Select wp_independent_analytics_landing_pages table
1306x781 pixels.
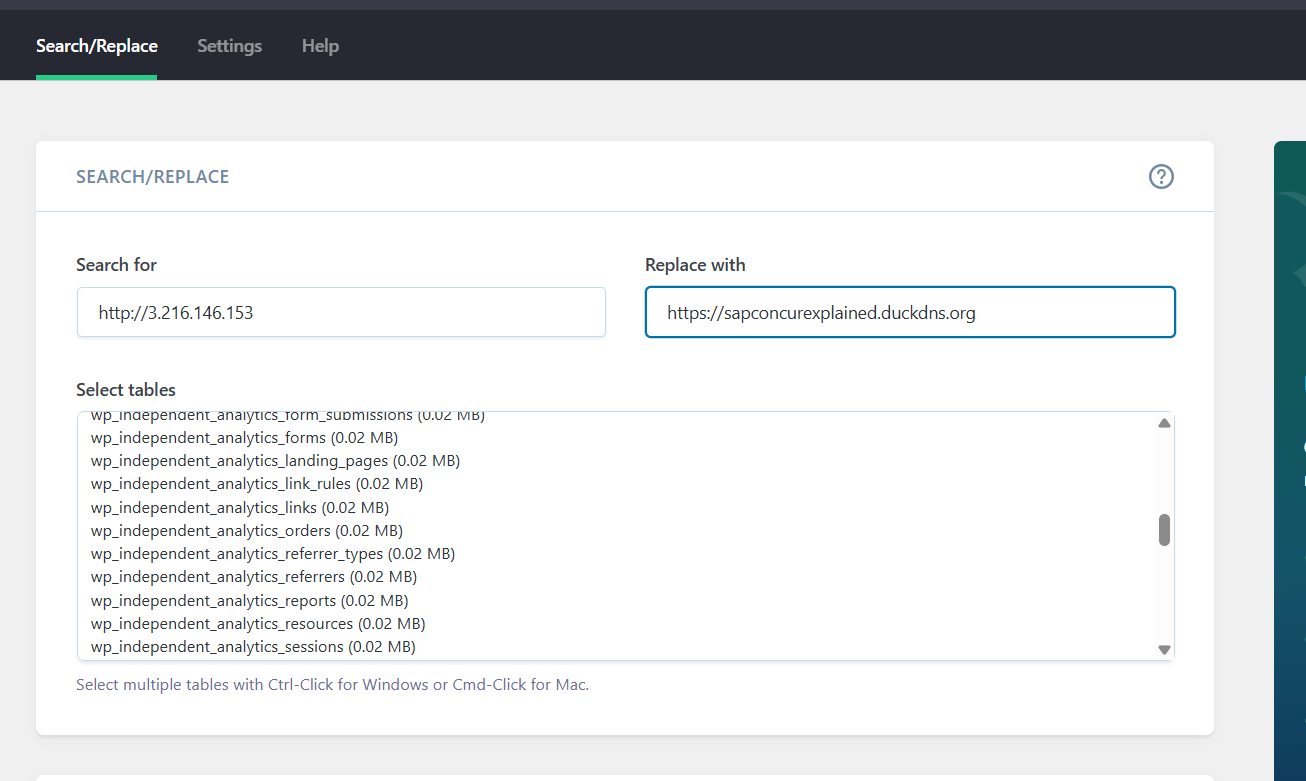(x=275, y=461)
